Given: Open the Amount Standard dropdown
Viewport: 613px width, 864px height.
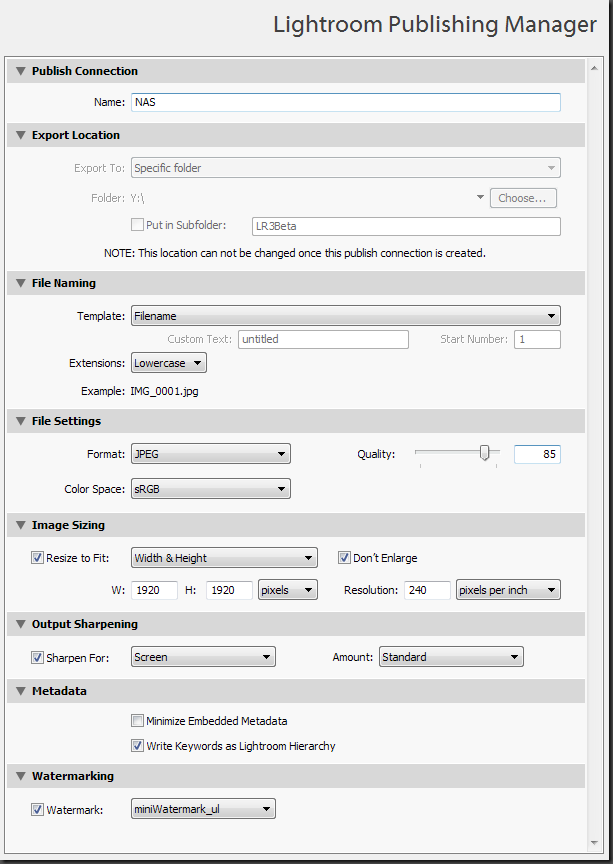Looking at the screenshot, I should click(x=451, y=657).
